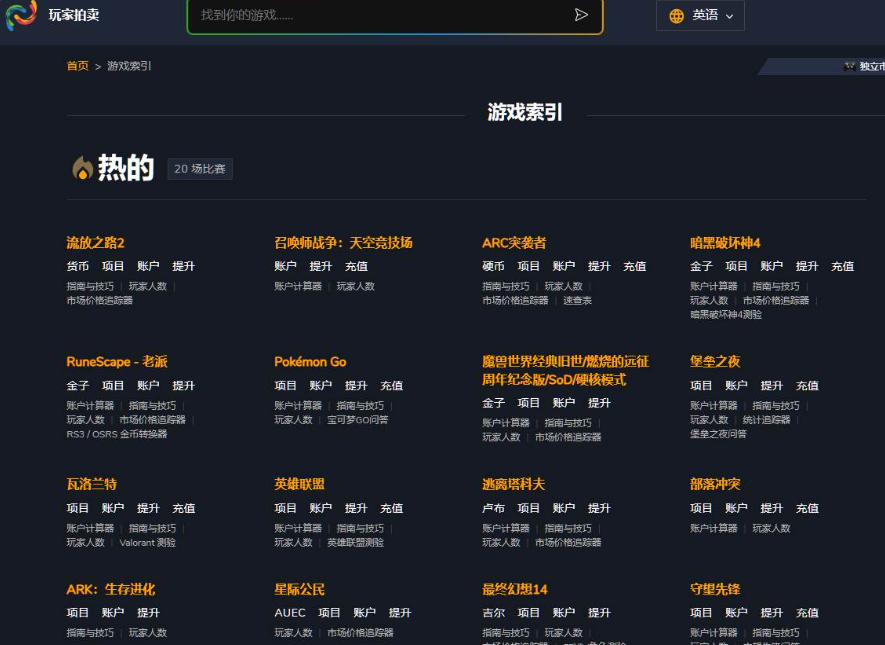This screenshot has height=645, width=885.
Task: Select 充值 under 部落冲突
Action: point(807,508)
